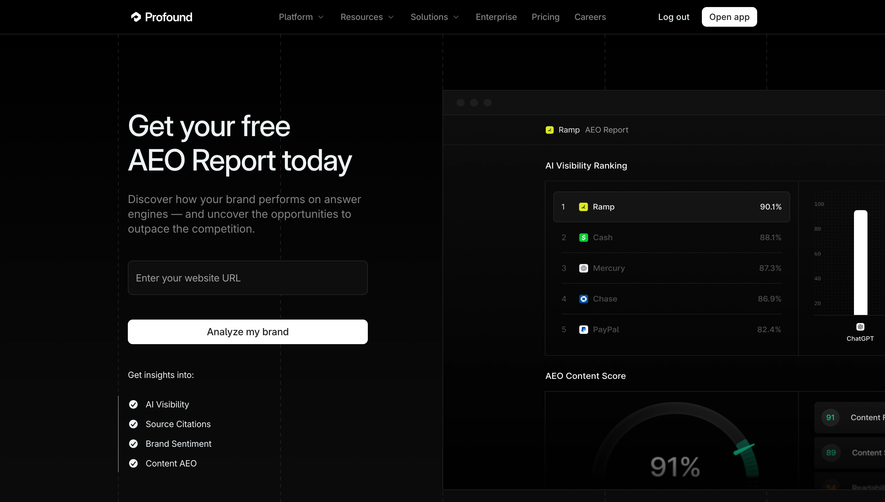The image size is (885, 502).
Task: Click the '87.3%' value for Mercury
Action: pyautogui.click(x=770, y=268)
